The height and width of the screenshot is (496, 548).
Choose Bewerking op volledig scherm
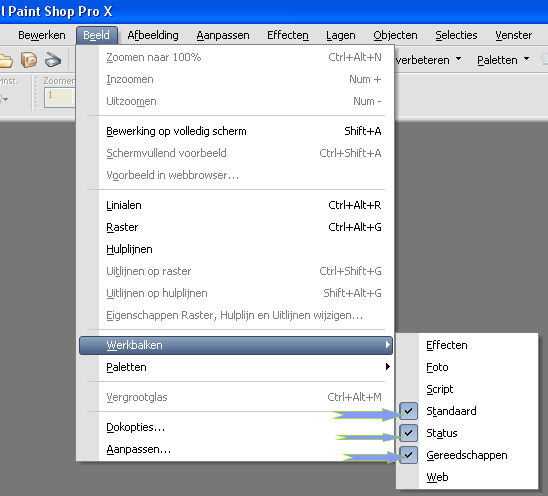click(x=236, y=131)
